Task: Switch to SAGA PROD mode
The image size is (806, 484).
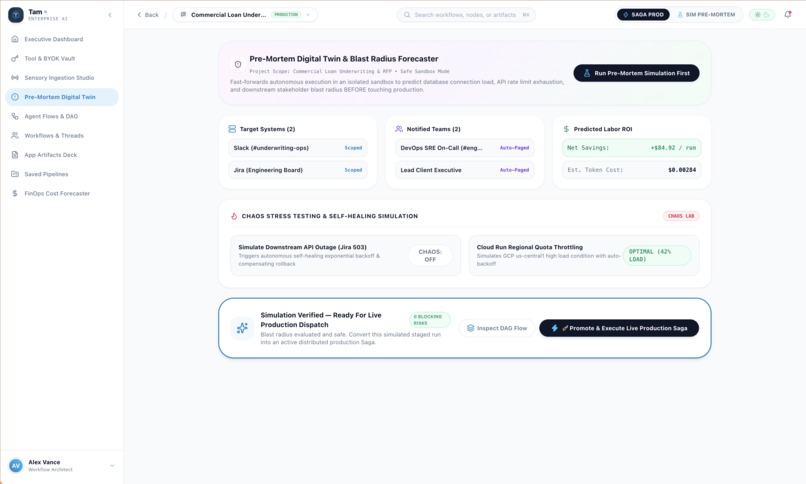Action: [x=643, y=15]
